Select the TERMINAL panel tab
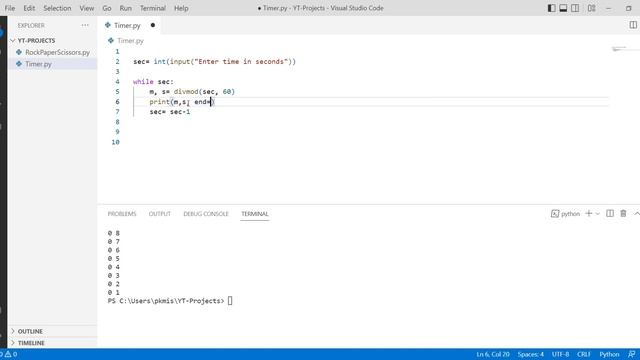640x360 pixels. (255, 214)
